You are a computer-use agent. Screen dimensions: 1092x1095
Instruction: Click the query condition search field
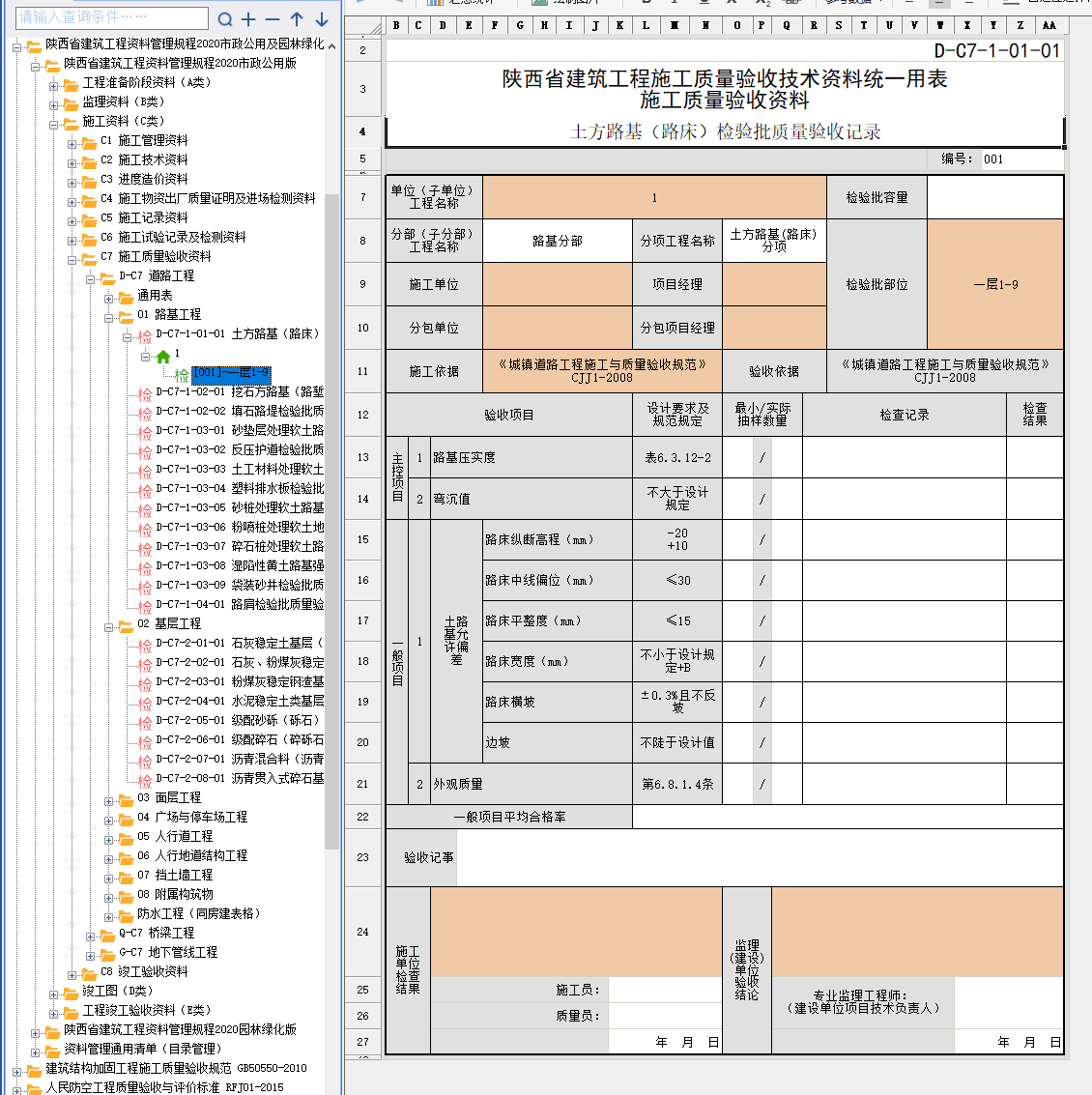[x=112, y=17]
